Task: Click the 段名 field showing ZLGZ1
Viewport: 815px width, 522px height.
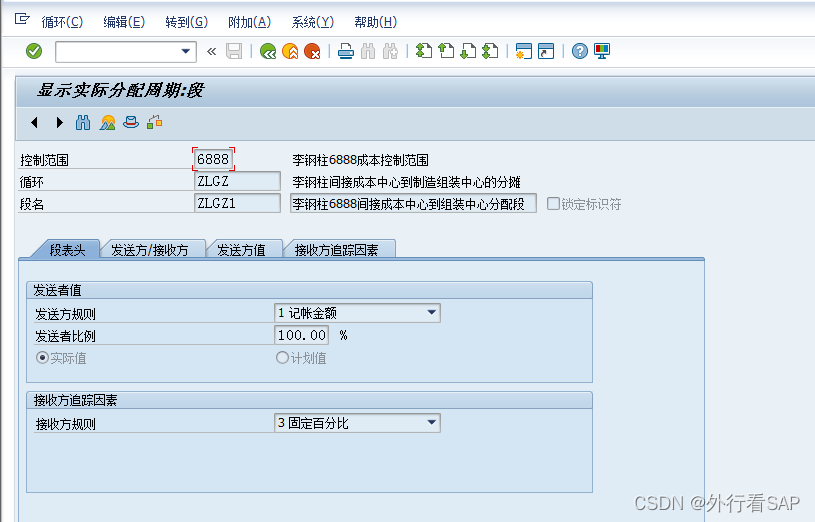Action: pos(238,203)
